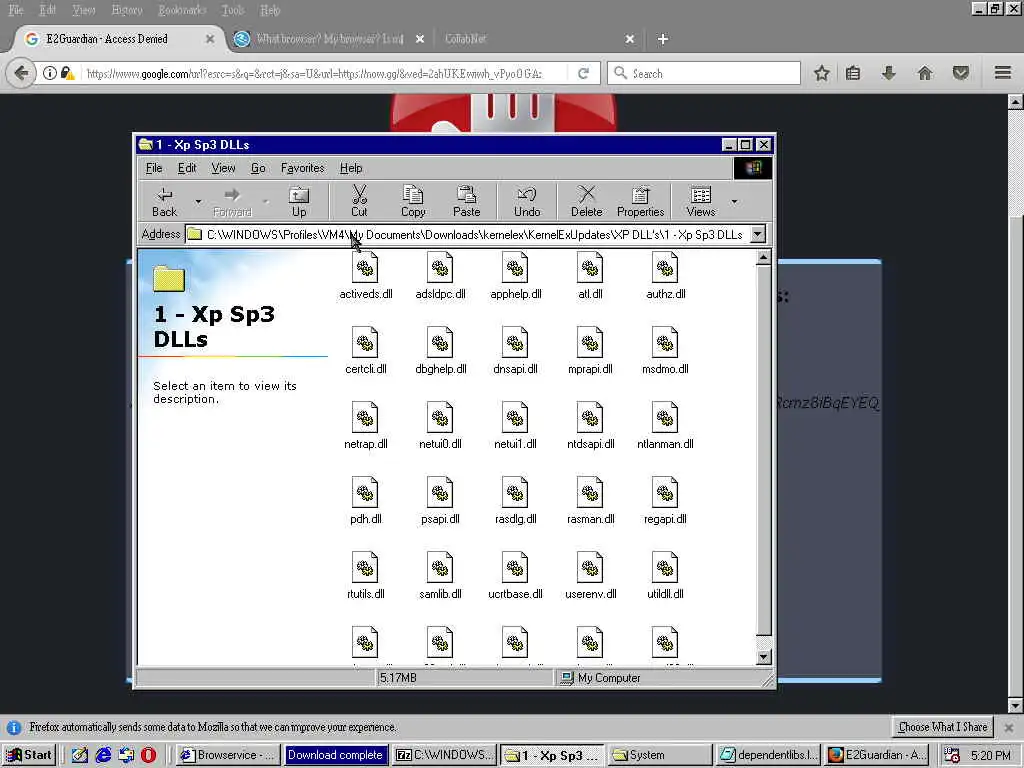This screenshot has width=1024, height=768.
Task: Select the pdh.dll file
Action: pyautogui.click(x=366, y=501)
